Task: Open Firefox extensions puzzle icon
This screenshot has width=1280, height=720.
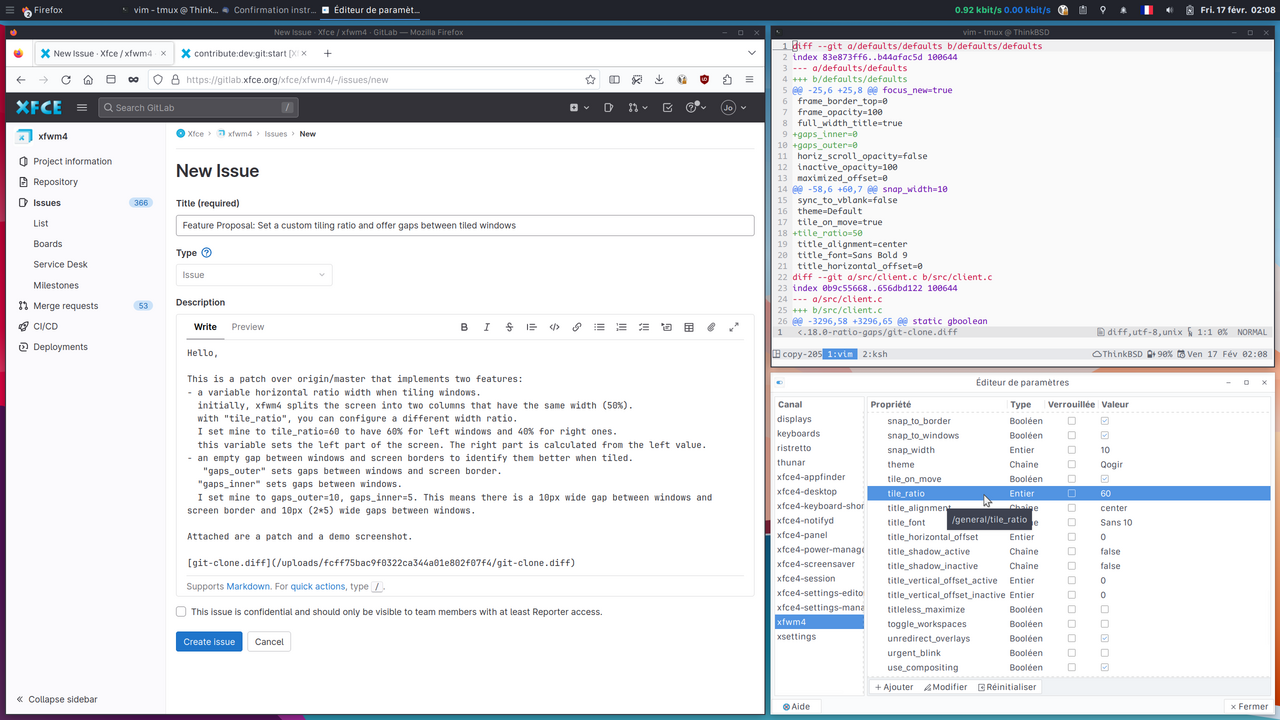Action: [x=727, y=80]
